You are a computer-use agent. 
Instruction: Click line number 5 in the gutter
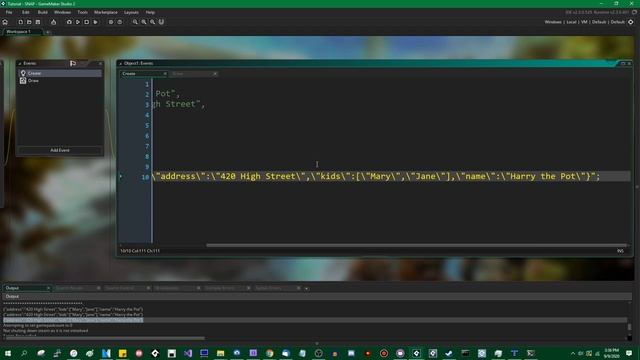(147, 126)
